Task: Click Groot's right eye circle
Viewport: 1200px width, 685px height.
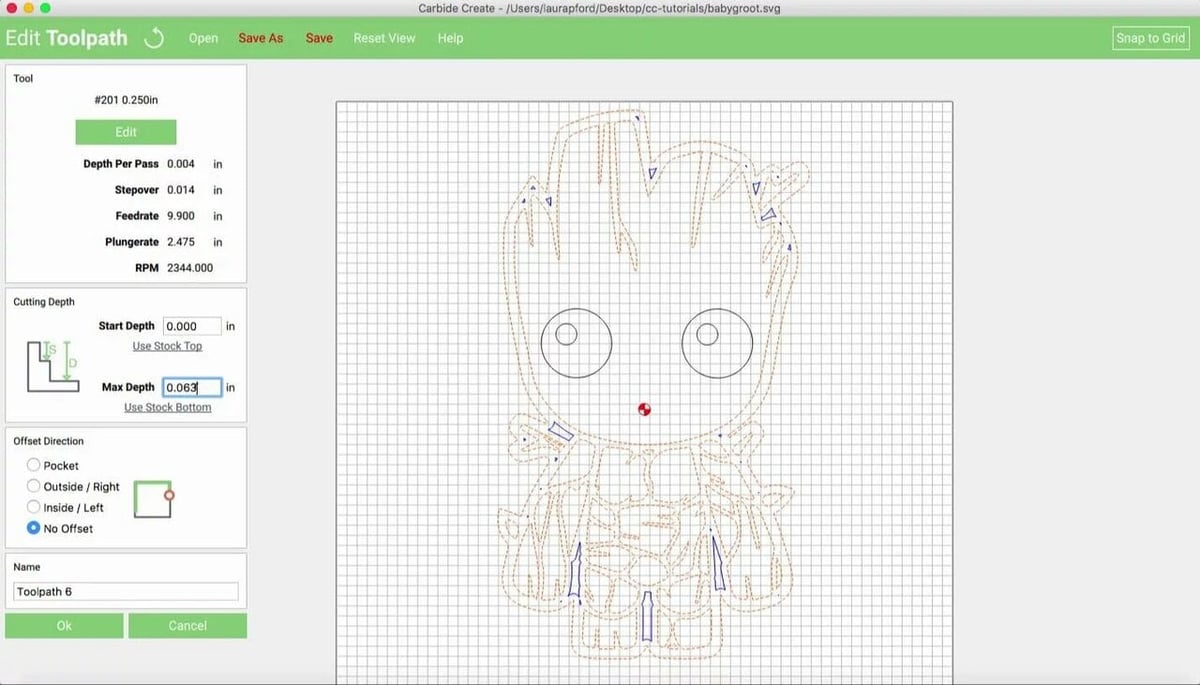Action: click(717, 342)
